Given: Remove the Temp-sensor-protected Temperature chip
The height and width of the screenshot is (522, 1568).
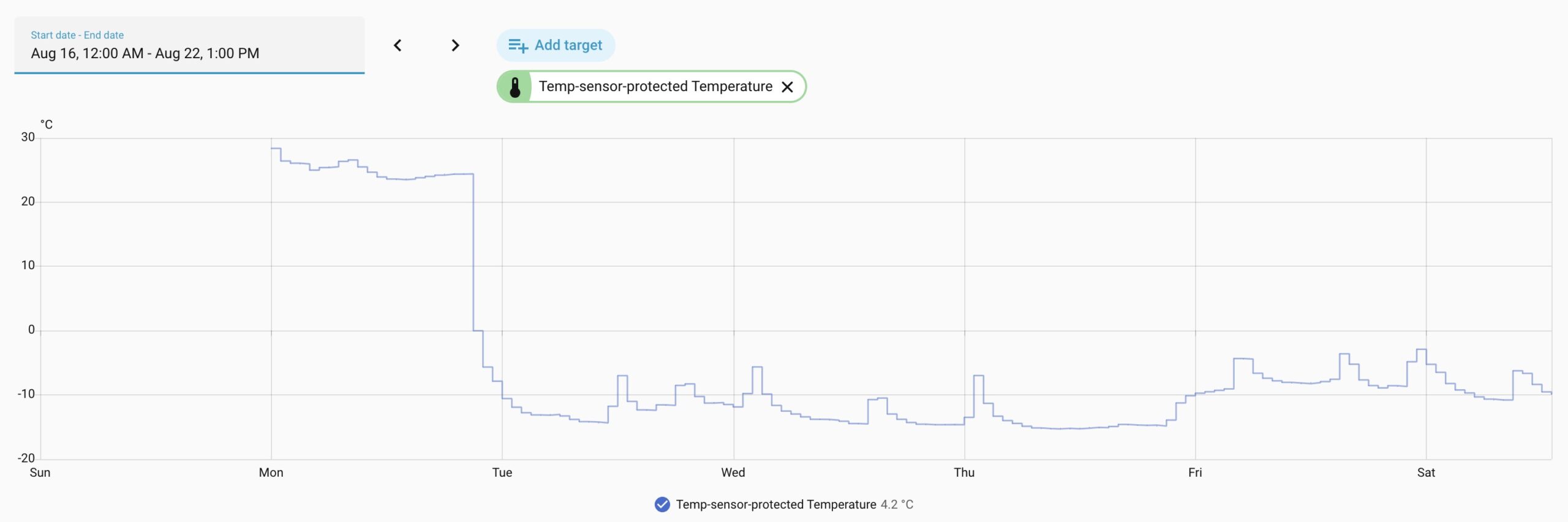Looking at the screenshot, I should tap(788, 87).
